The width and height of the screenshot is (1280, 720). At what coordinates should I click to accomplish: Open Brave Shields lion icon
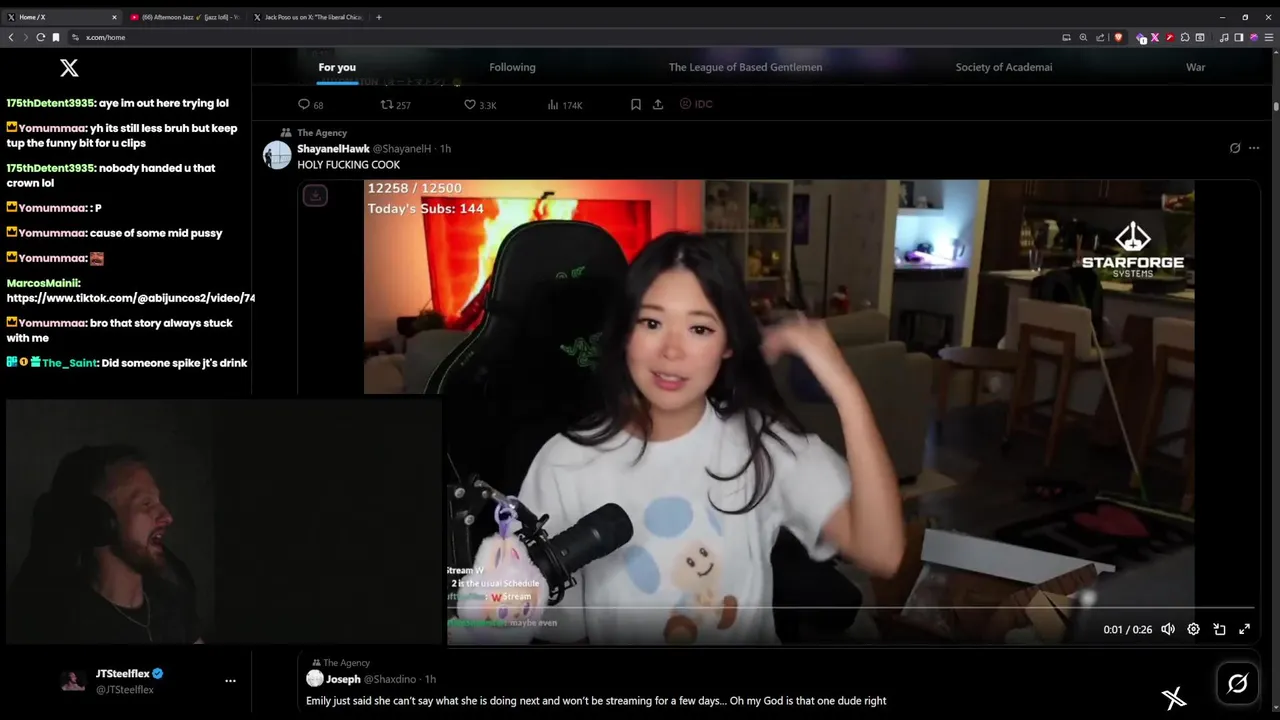click(1118, 37)
